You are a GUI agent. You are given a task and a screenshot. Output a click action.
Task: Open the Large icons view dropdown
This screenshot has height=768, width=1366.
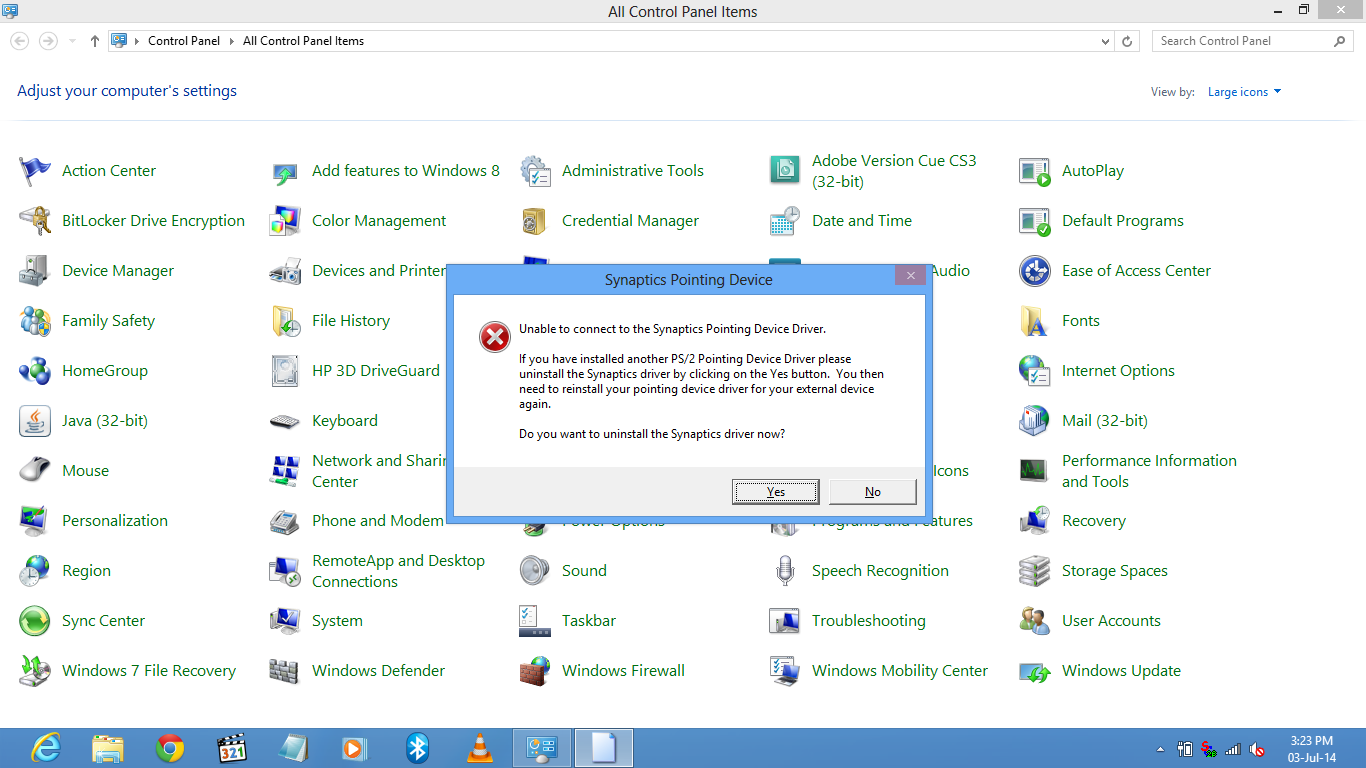(1240, 91)
